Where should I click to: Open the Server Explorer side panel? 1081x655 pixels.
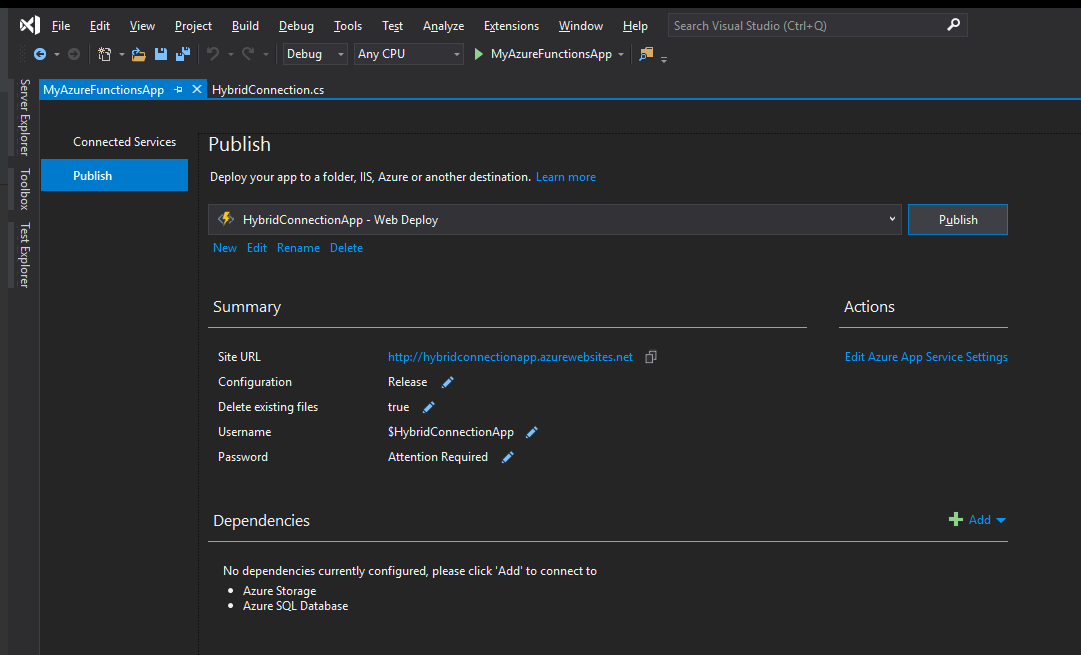click(x=25, y=117)
